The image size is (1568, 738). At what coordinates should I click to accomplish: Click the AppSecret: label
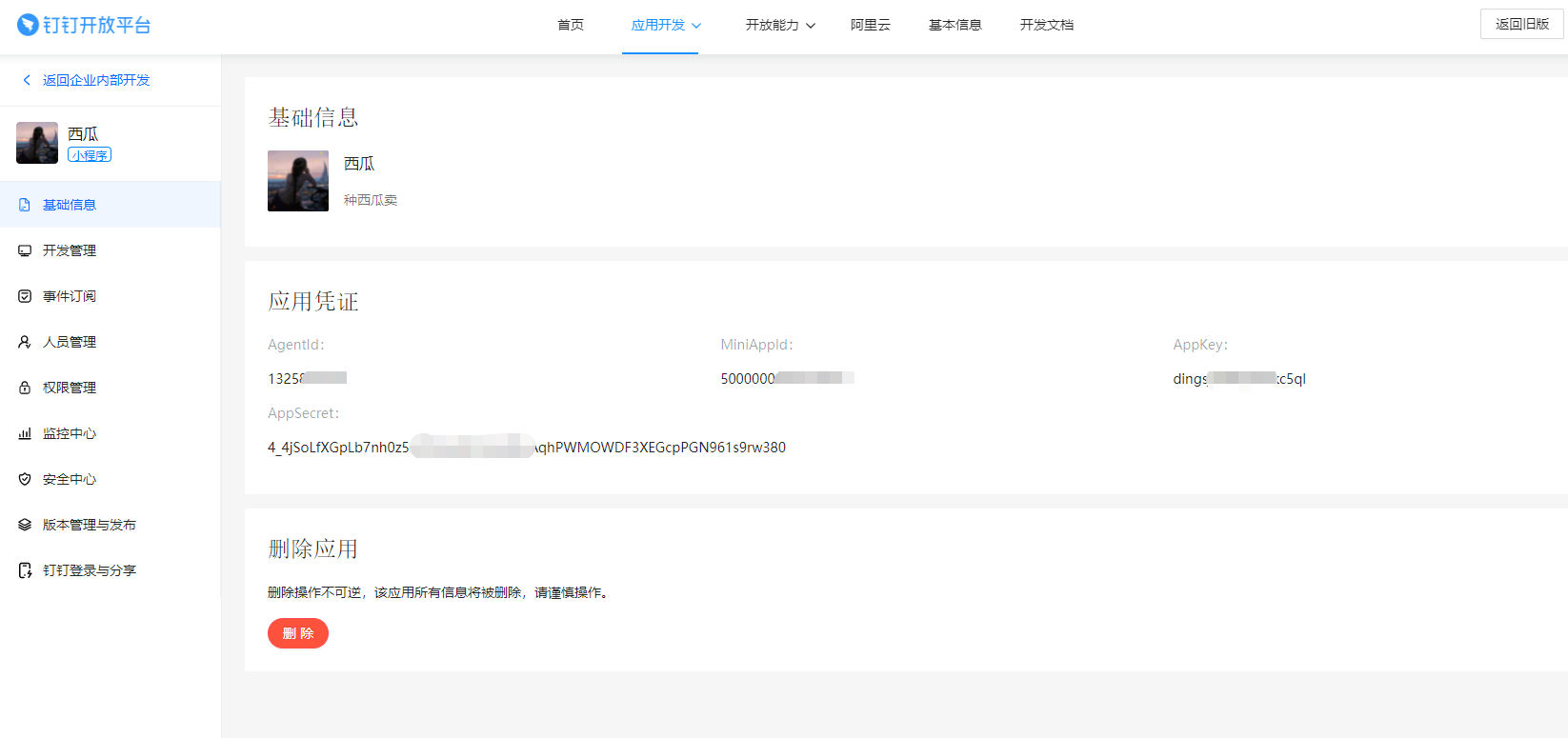coord(304,413)
